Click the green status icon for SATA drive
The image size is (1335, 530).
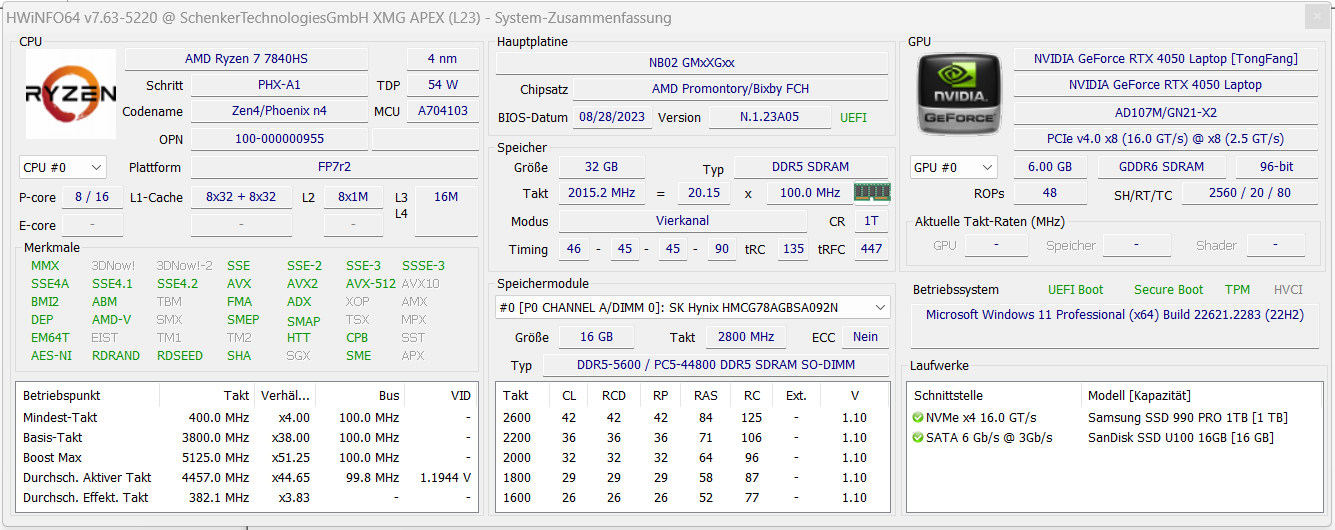pyautogui.click(x=918, y=438)
